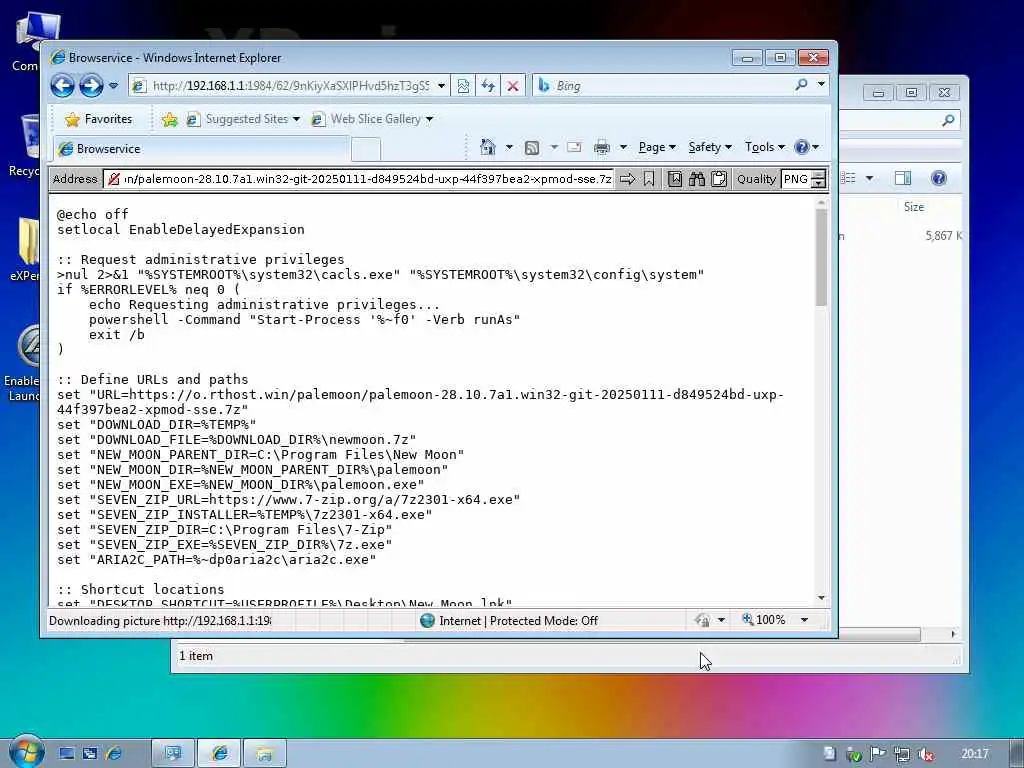Click the Bing search magnifier icon
The image size is (1024, 768).
[x=801, y=85]
